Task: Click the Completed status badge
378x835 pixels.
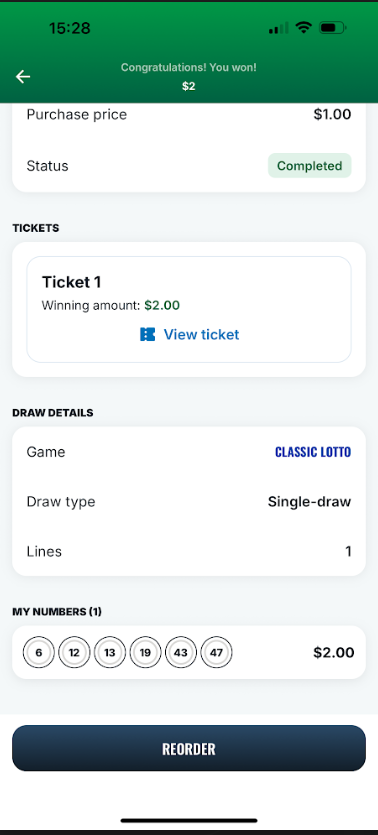Action: click(x=309, y=166)
